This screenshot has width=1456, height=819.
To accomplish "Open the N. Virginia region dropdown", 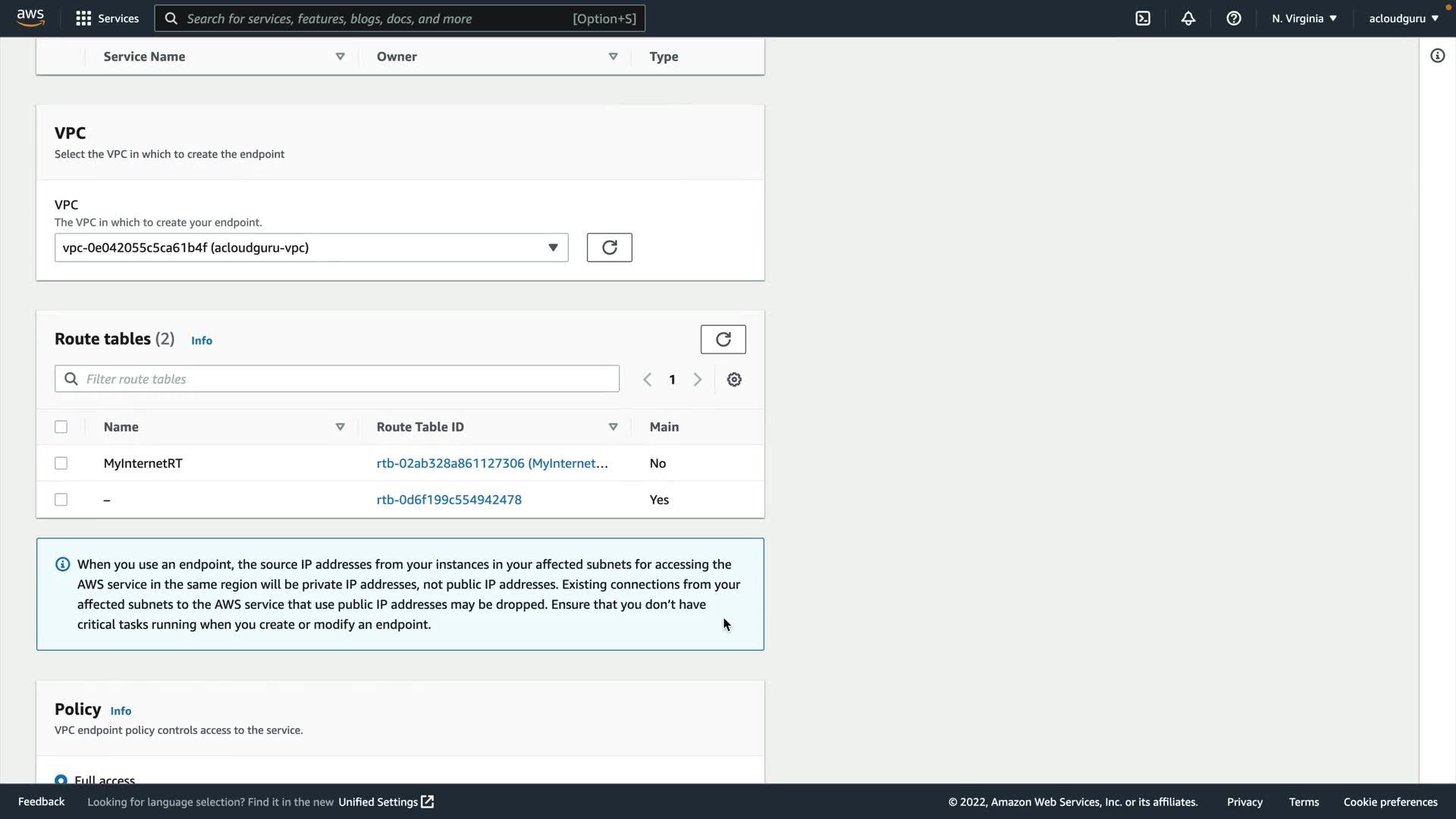I will coord(1304,18).
